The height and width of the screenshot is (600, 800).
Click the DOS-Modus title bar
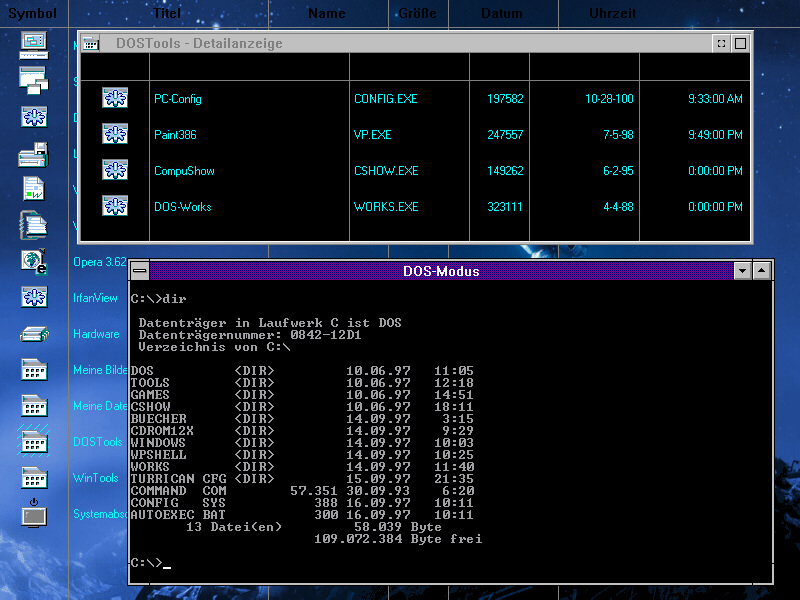click(x=440, y=271)
